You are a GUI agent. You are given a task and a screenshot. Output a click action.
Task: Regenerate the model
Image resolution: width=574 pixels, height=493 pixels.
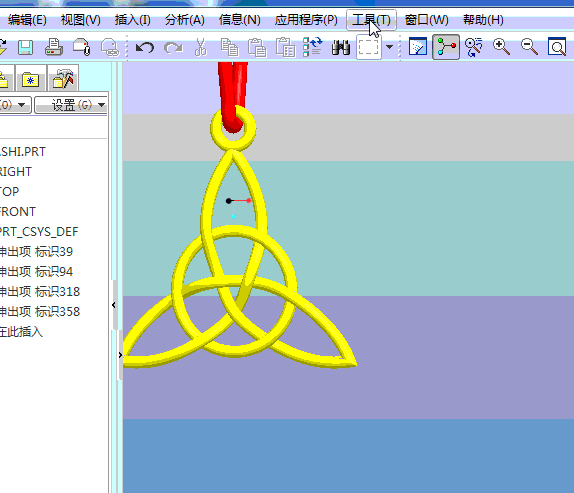[x=313, y=47]
